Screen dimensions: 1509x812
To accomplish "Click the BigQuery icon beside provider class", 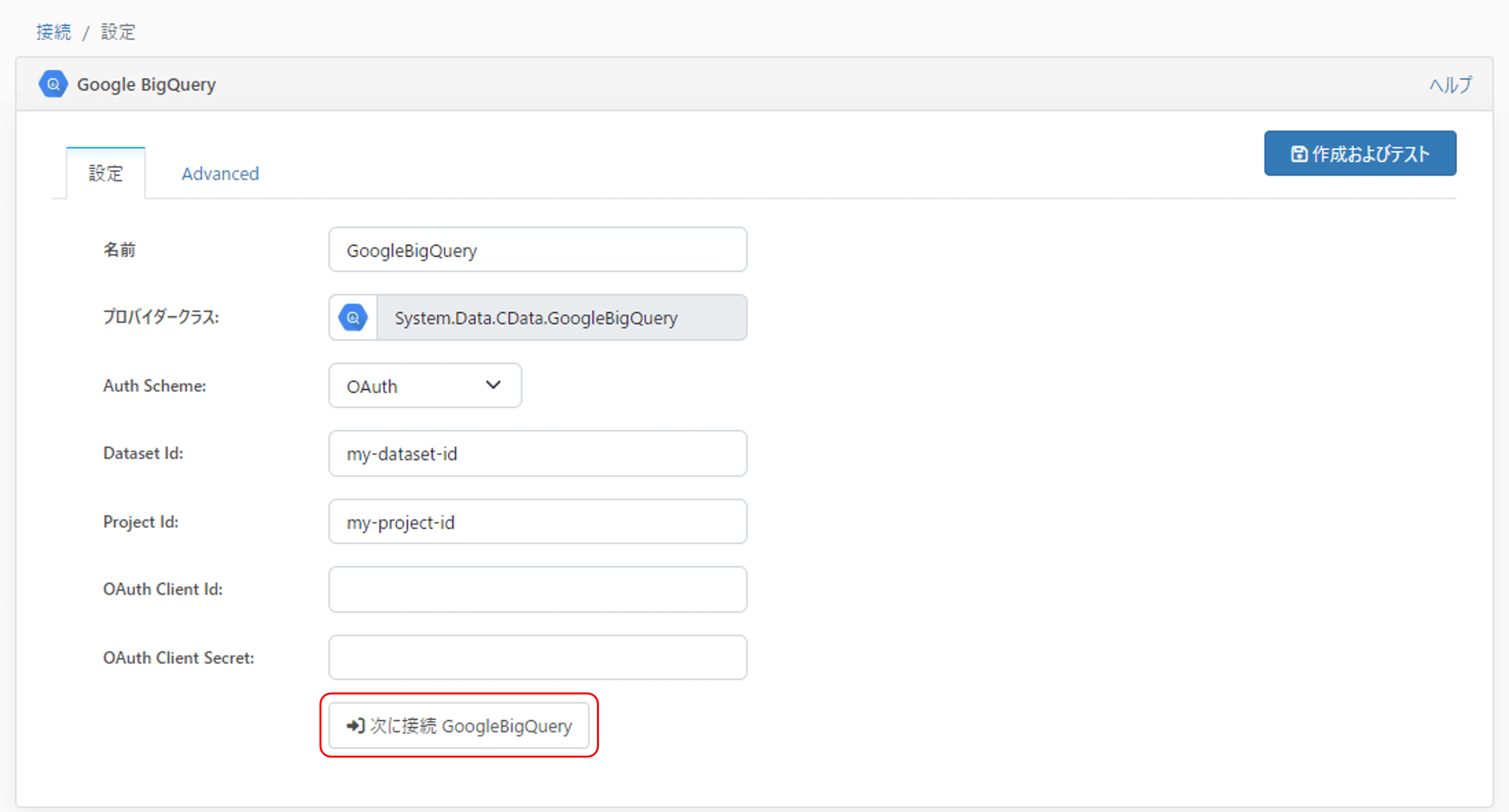I will [353, 317].
